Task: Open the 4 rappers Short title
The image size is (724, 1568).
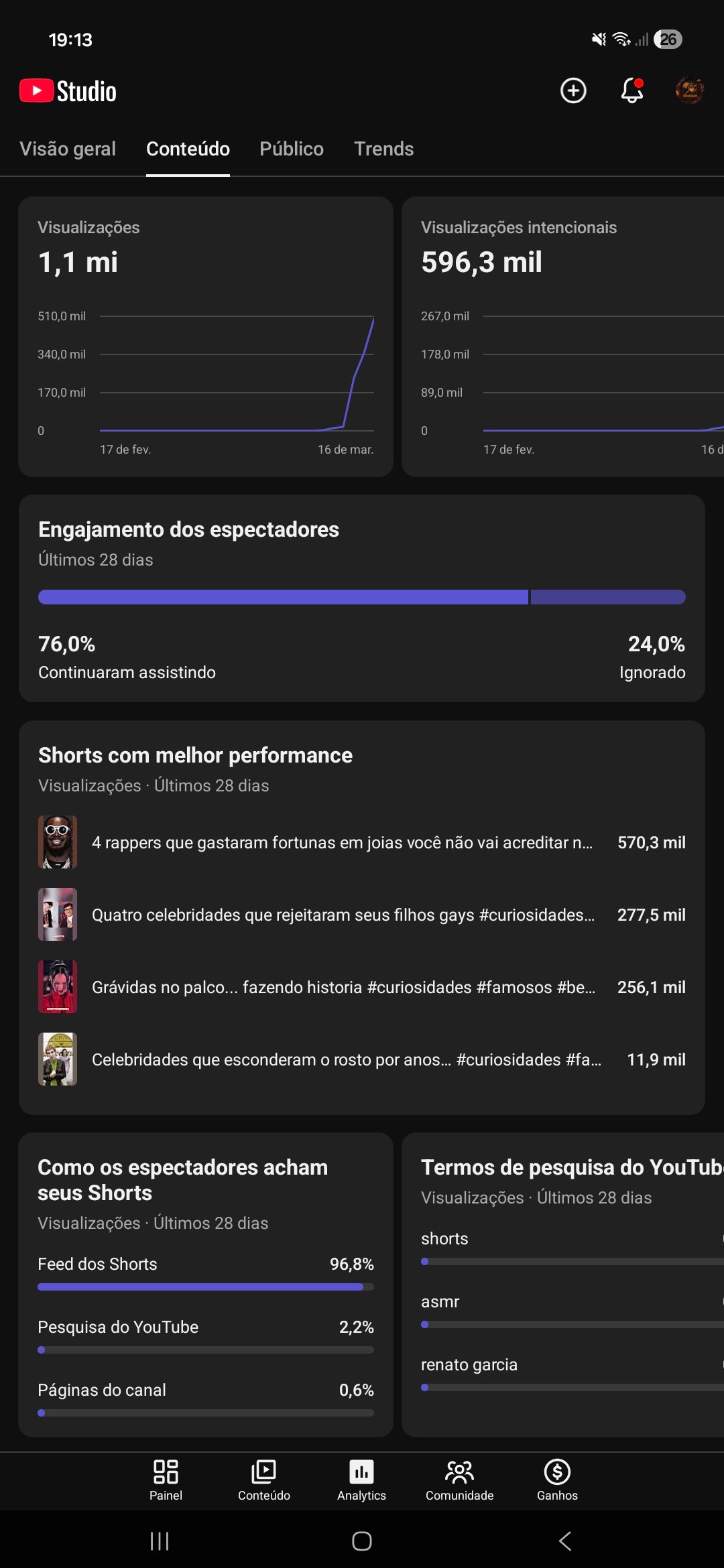Action: [x=342, y=842]
